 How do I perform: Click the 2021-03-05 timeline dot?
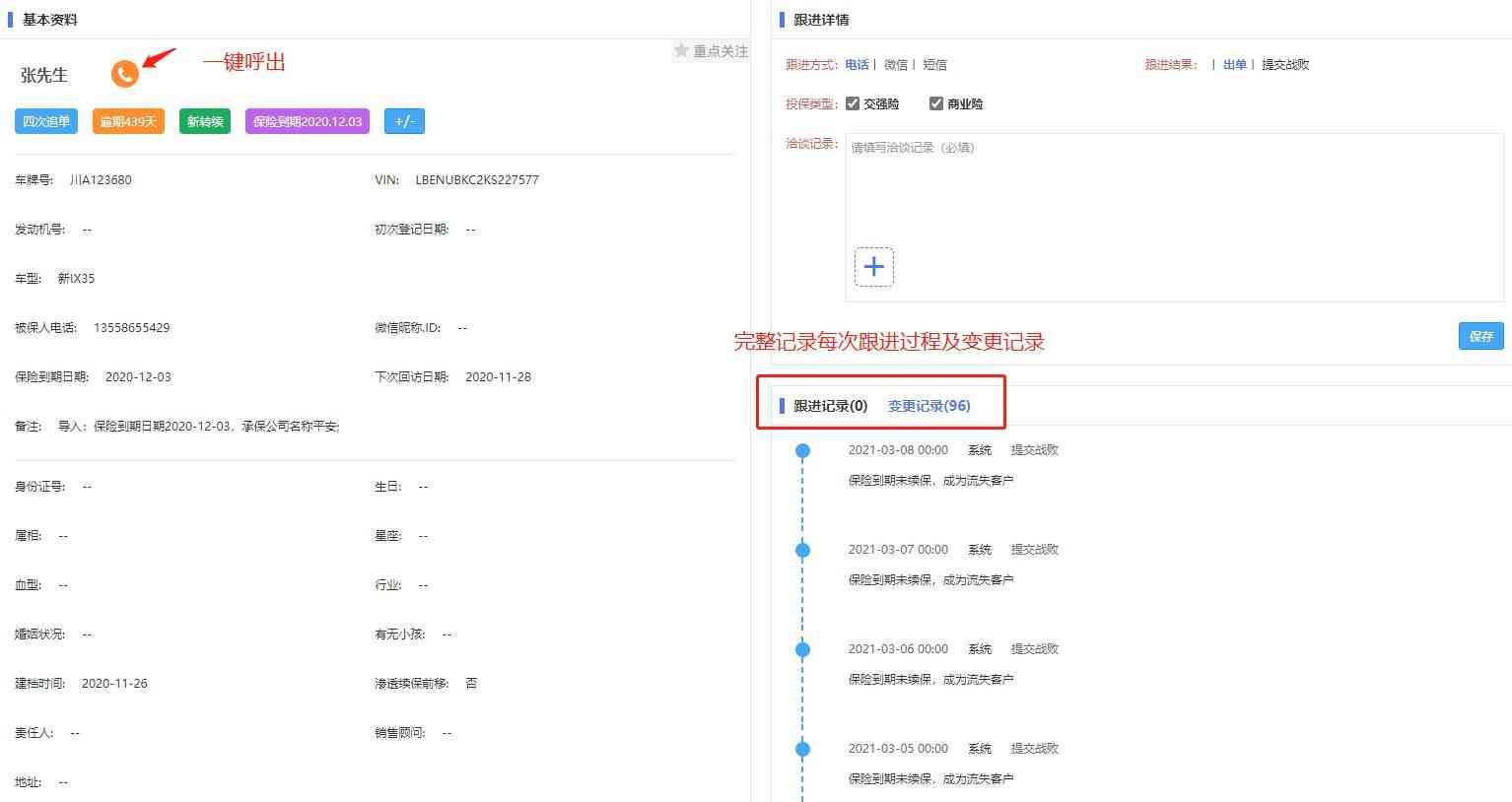pos(802,749)
